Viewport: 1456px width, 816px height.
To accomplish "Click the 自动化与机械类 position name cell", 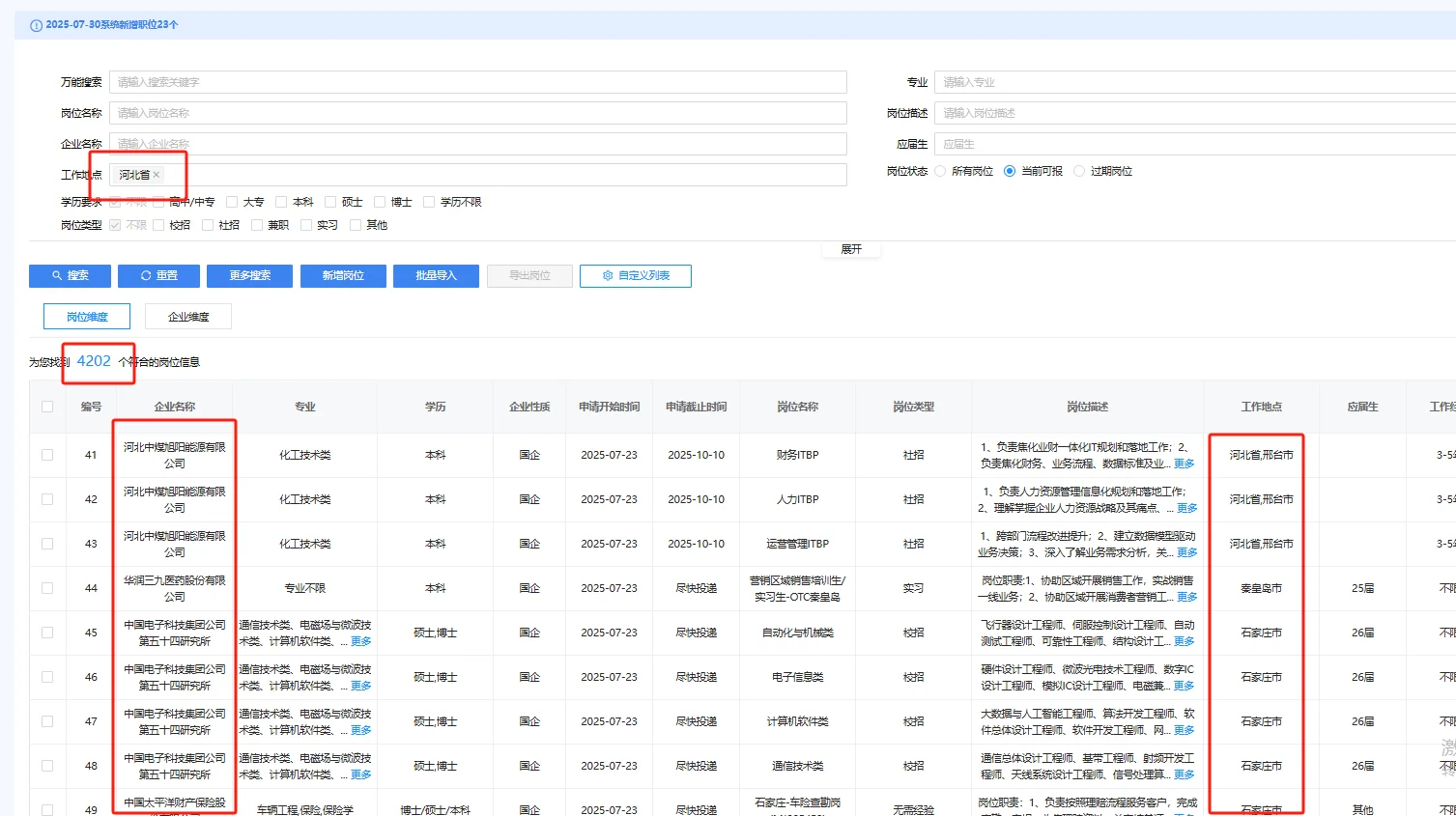I will point(797,633).
